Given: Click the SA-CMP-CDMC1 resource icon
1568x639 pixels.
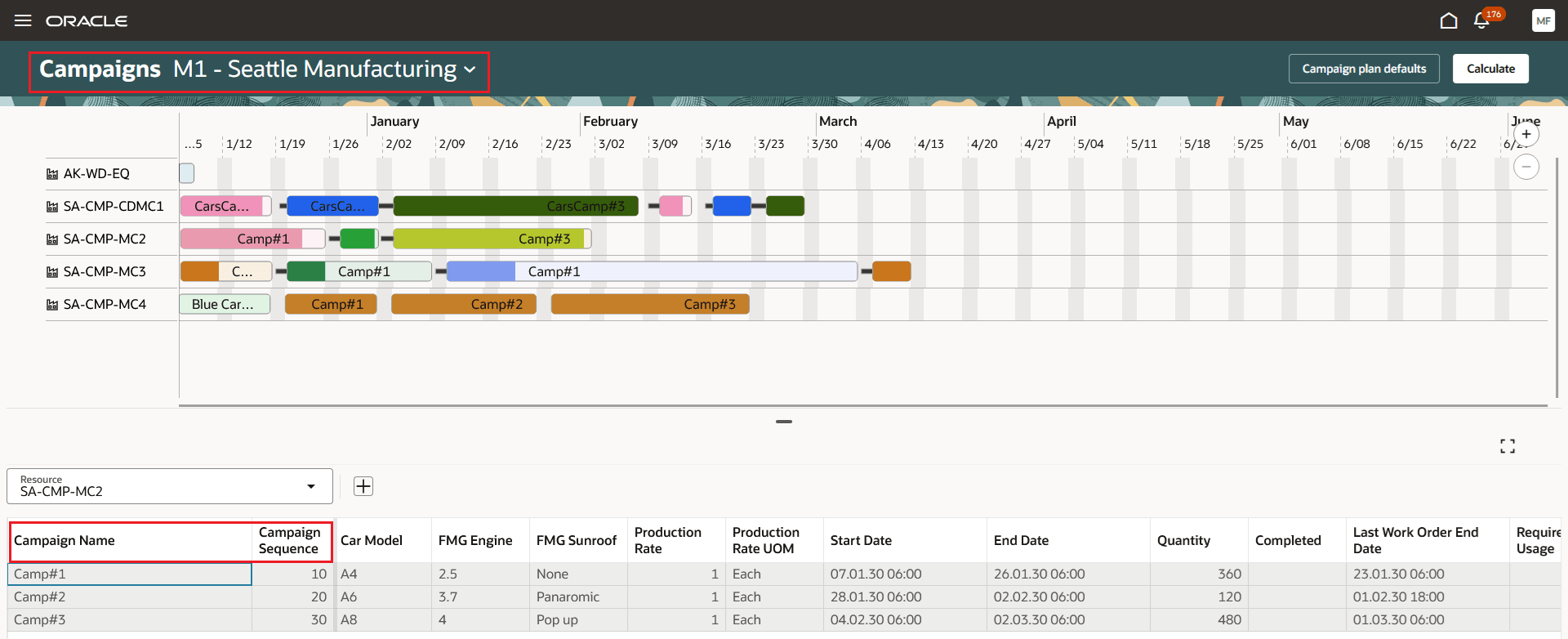Looking at the screenshot, I should point(52,207).
